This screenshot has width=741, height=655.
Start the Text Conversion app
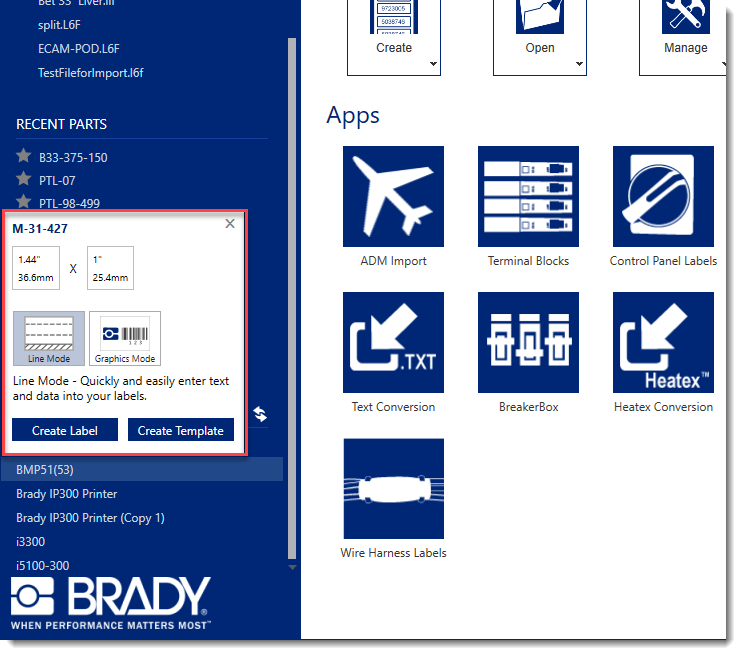tap(393, 342)
